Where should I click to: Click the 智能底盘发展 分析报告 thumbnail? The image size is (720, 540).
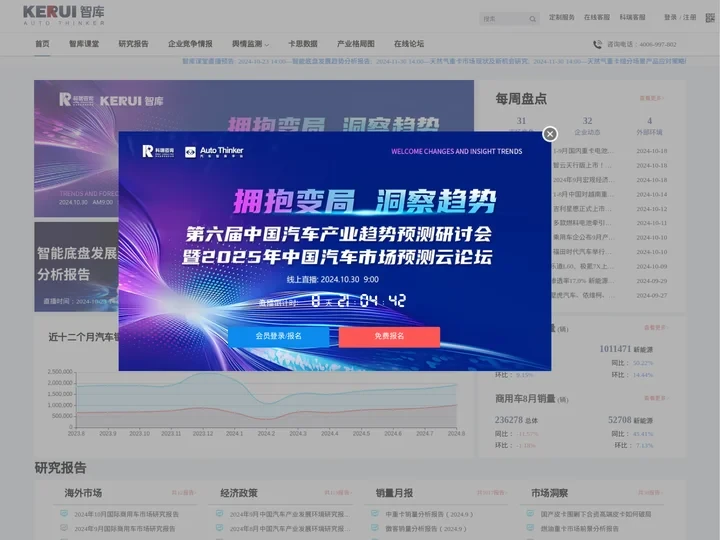[x=76, y=267]
